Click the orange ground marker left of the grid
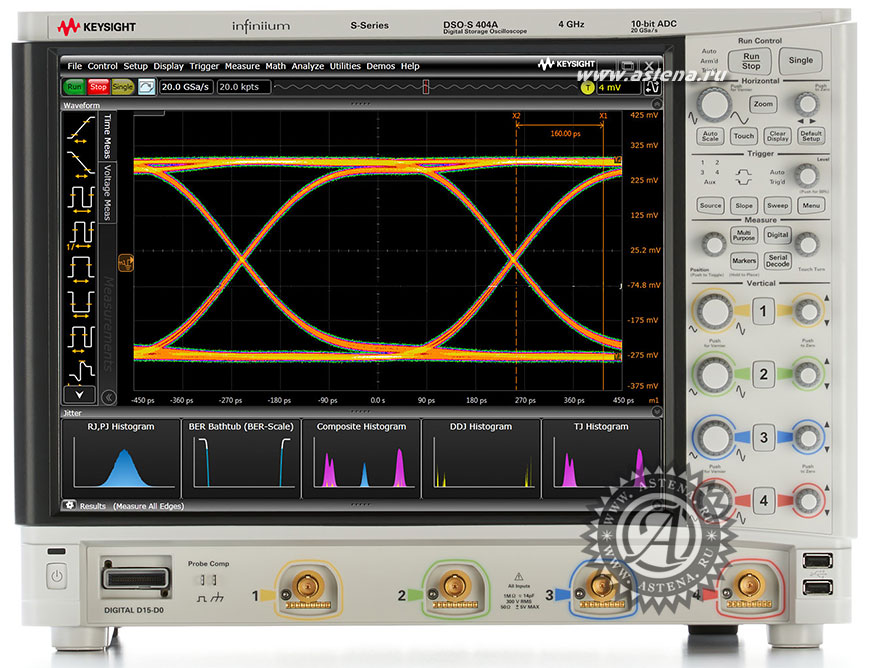This screenshot has width=870, height=668. coord(126,262)
